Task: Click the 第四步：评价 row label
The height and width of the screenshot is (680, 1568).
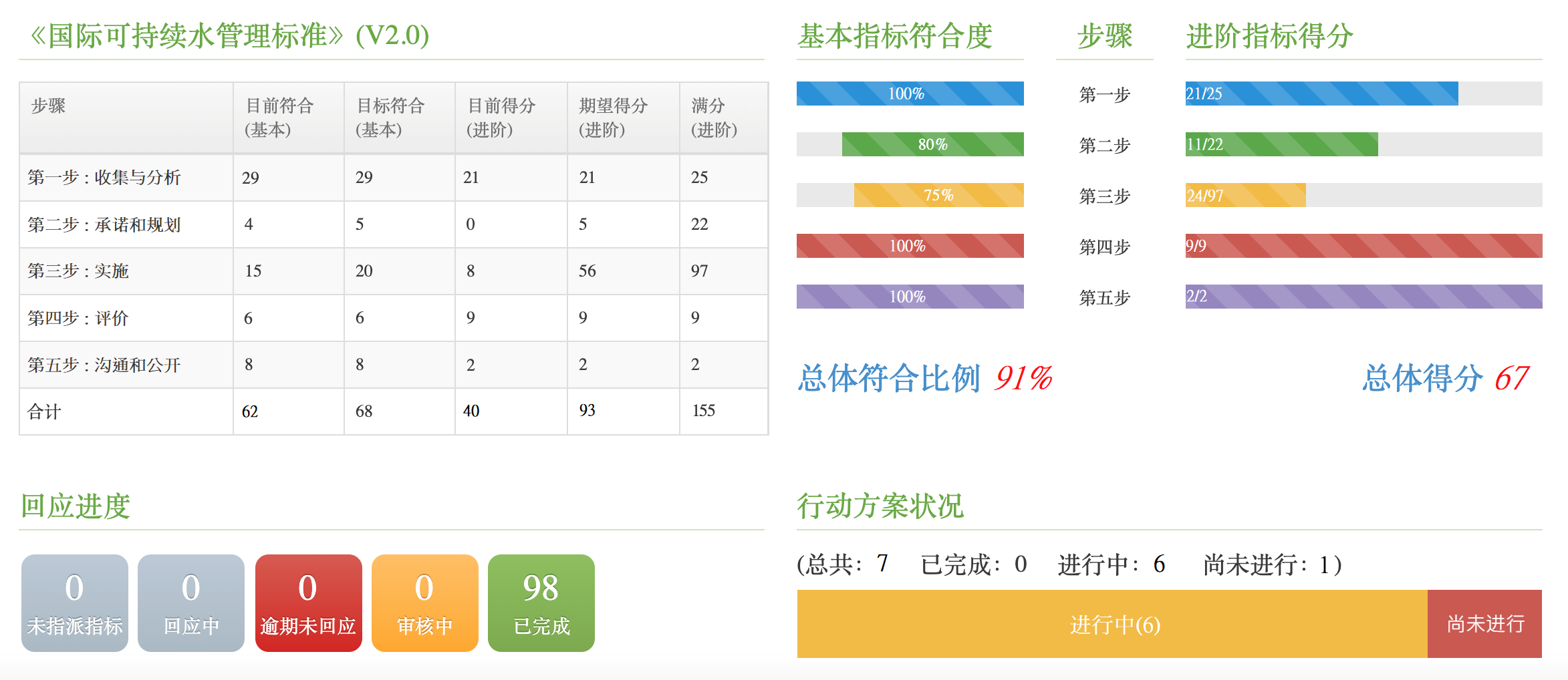Action: 78,318
